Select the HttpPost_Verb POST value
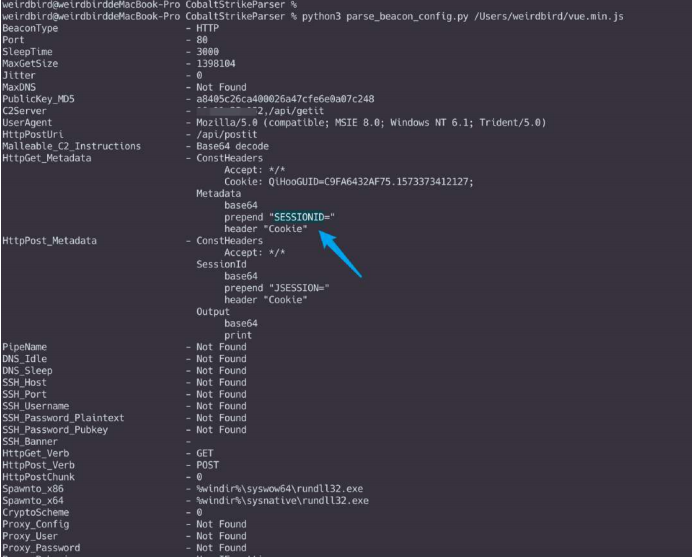This screenshot has height=557, width=692. (207, 465)
